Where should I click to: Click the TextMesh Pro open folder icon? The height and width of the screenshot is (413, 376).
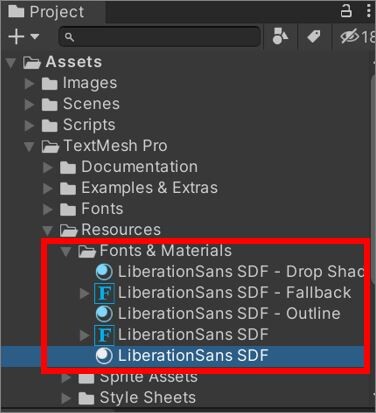click(50, 146)
